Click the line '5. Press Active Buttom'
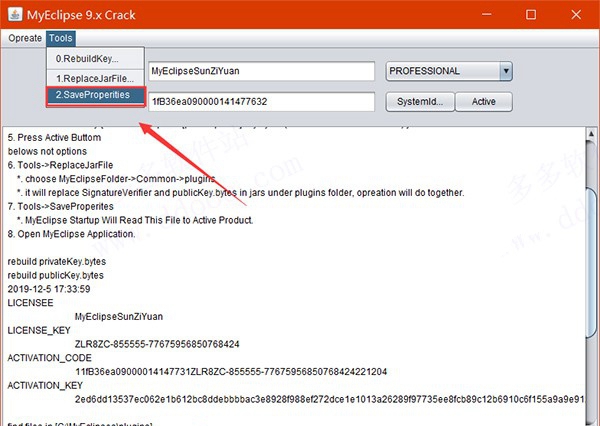 54,137
